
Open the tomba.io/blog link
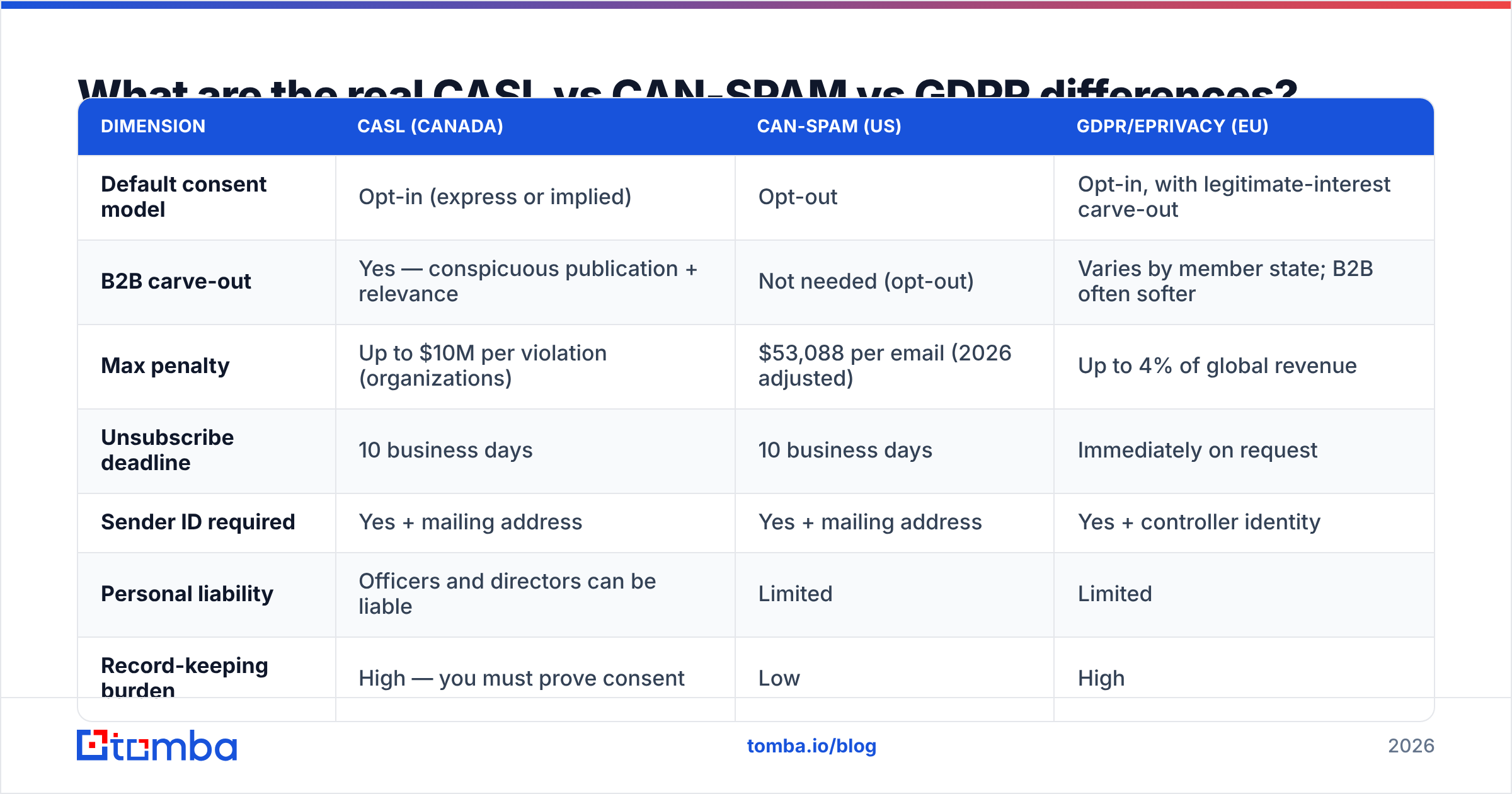tap(811, 746)
